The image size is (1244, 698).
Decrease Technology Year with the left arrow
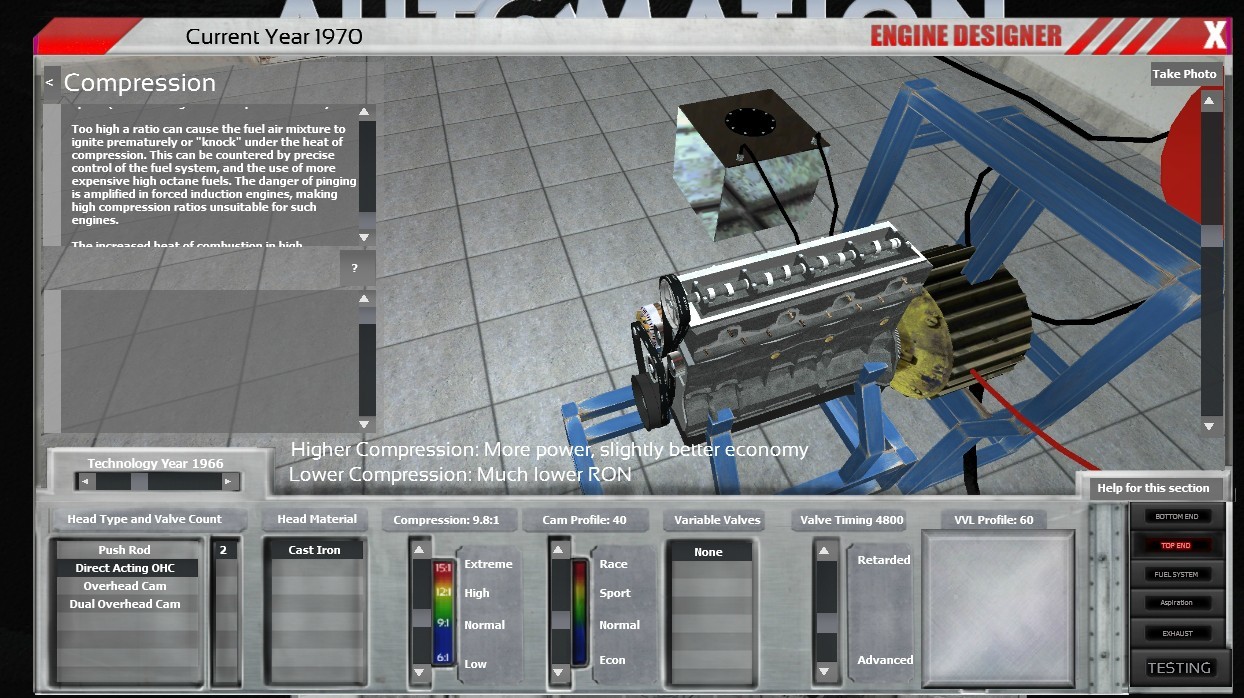[x=85, y=482]
